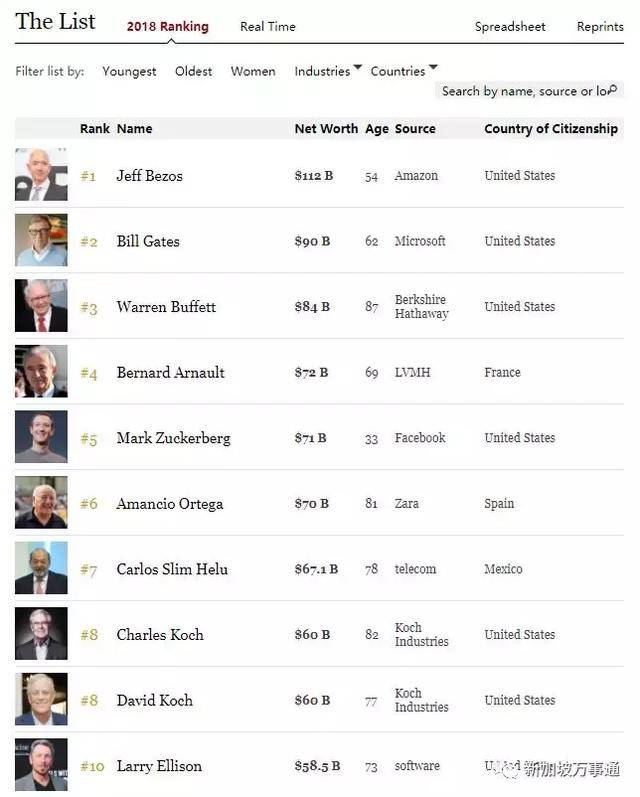Expand the Industries filter dropdown
The height and width of the screenshot is (797, 640).
coord(328,71)
